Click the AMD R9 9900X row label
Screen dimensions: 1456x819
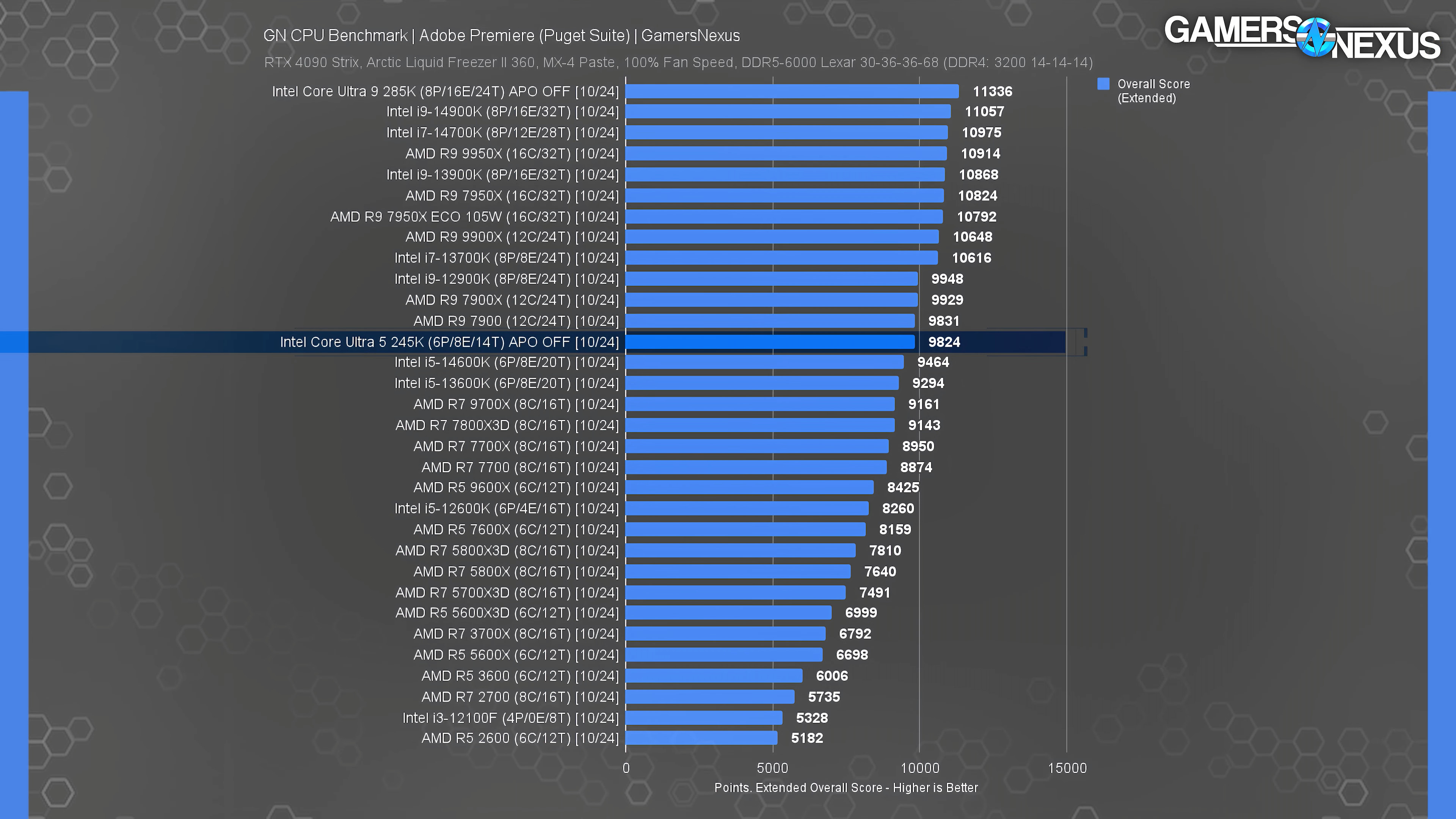512,237
